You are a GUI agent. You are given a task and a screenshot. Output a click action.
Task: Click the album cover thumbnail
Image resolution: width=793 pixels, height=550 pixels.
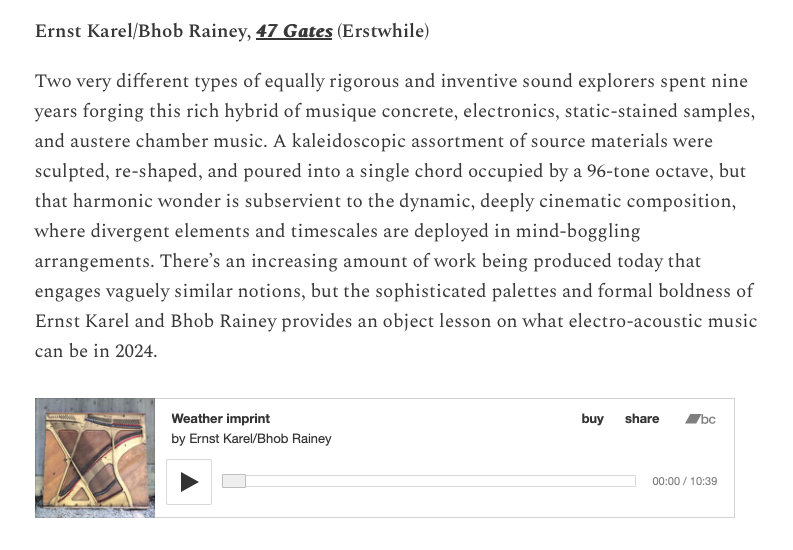[95, 458]
